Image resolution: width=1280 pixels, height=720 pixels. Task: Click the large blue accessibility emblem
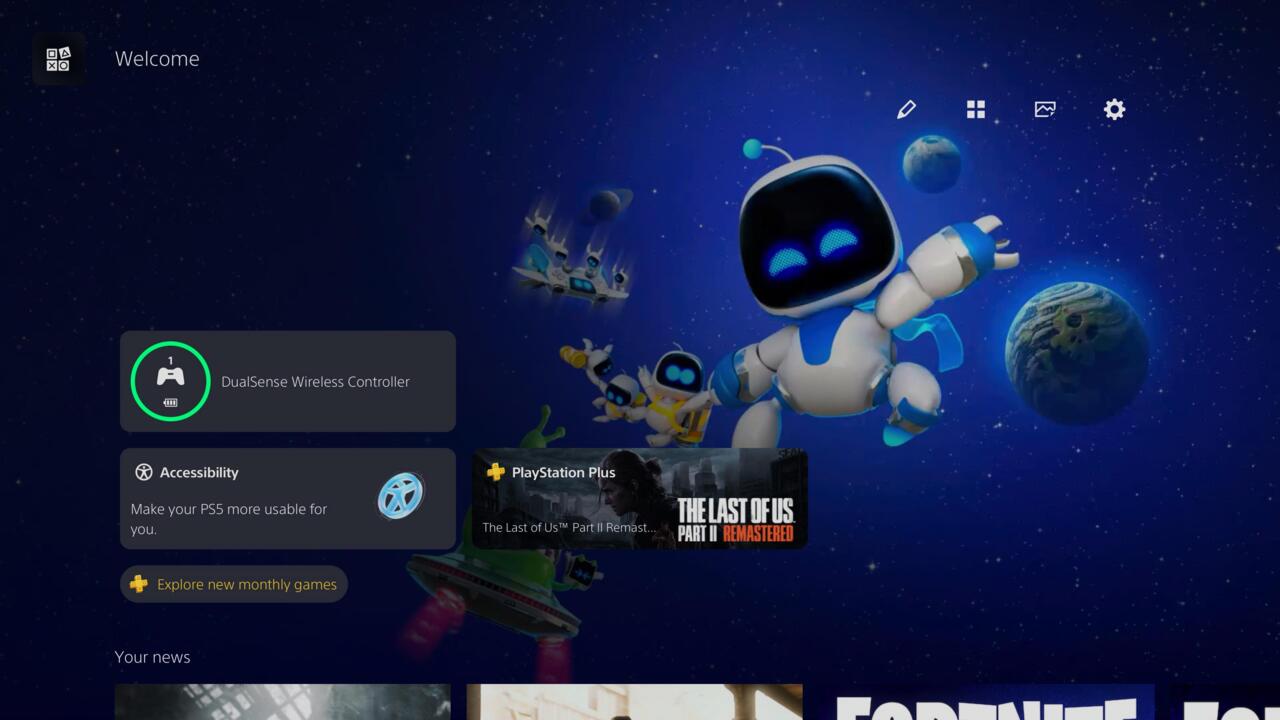tap(400, 495)
